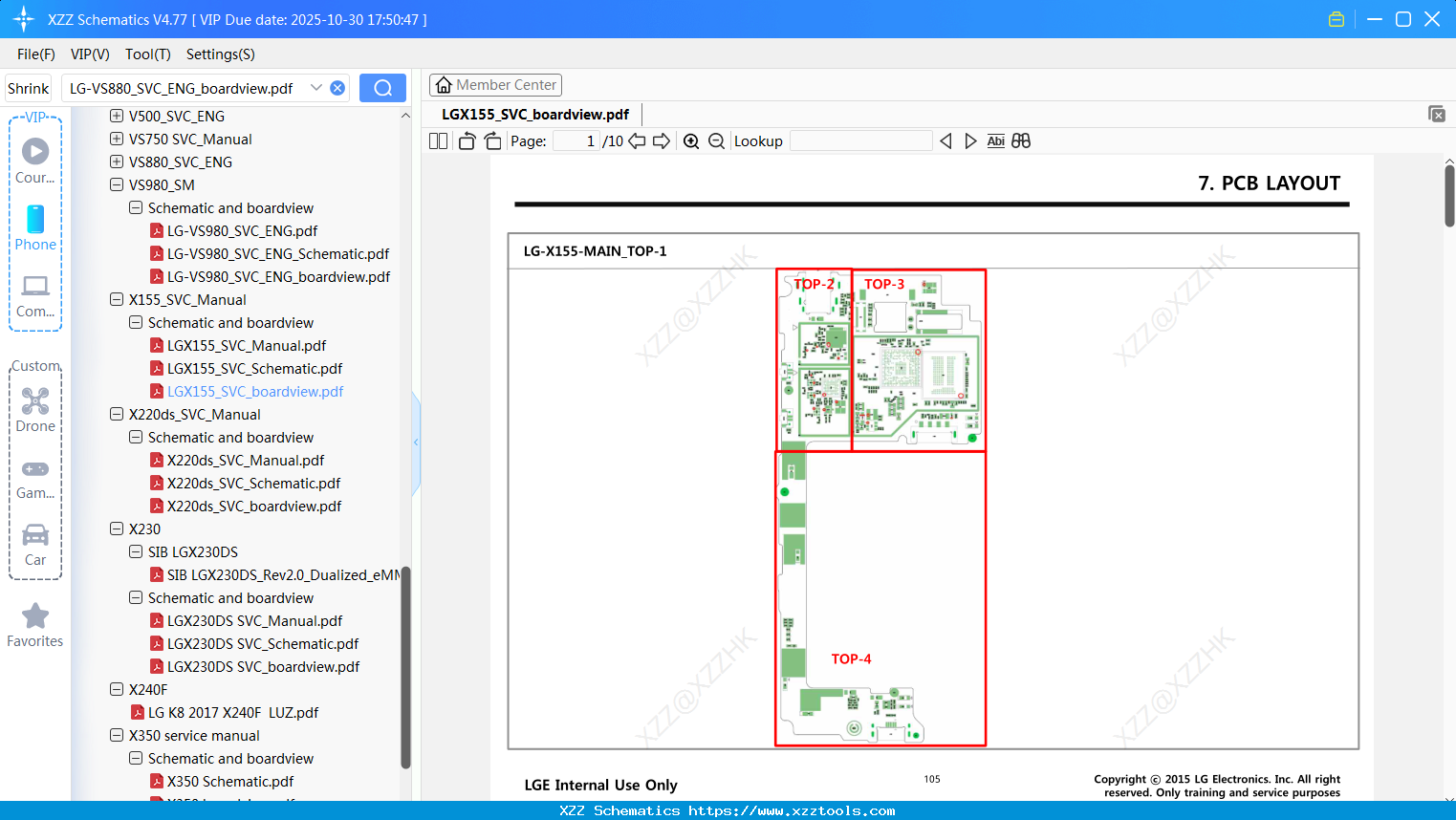Image resolution: width=1456 pixels, height=820 pixels.
Task: Open the Courses category
Action: pyautogui.click(x=35, y=161)
